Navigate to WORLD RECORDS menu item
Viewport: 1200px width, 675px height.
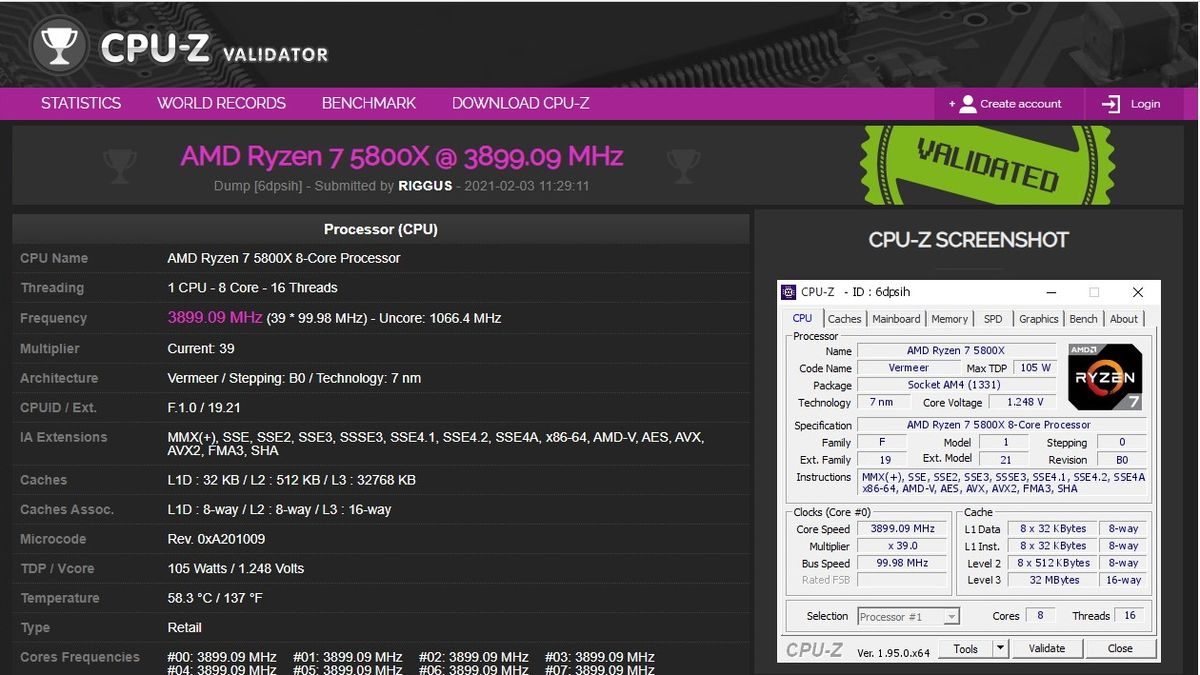coord(221,103)
